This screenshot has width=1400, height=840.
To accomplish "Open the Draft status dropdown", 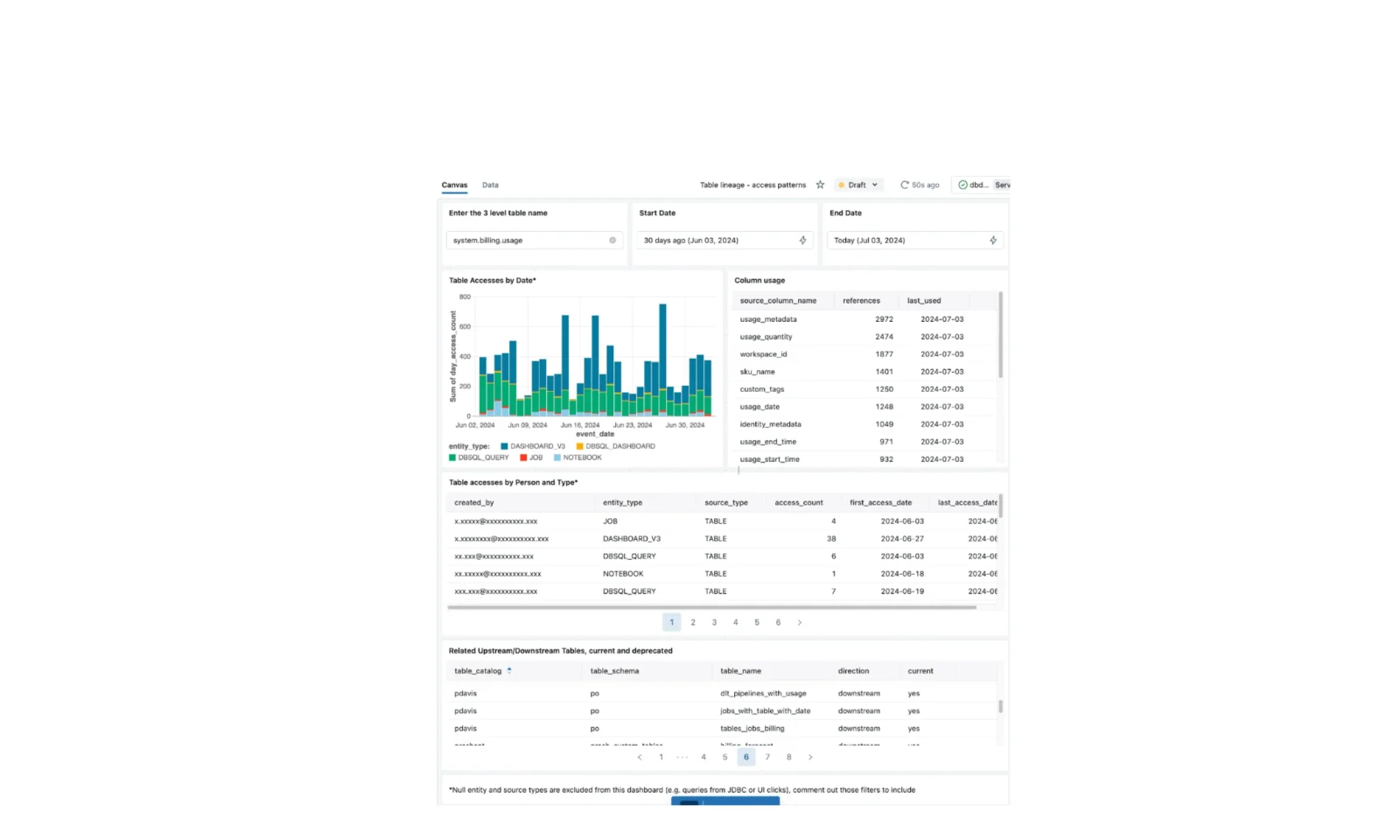I will (858, 185).
